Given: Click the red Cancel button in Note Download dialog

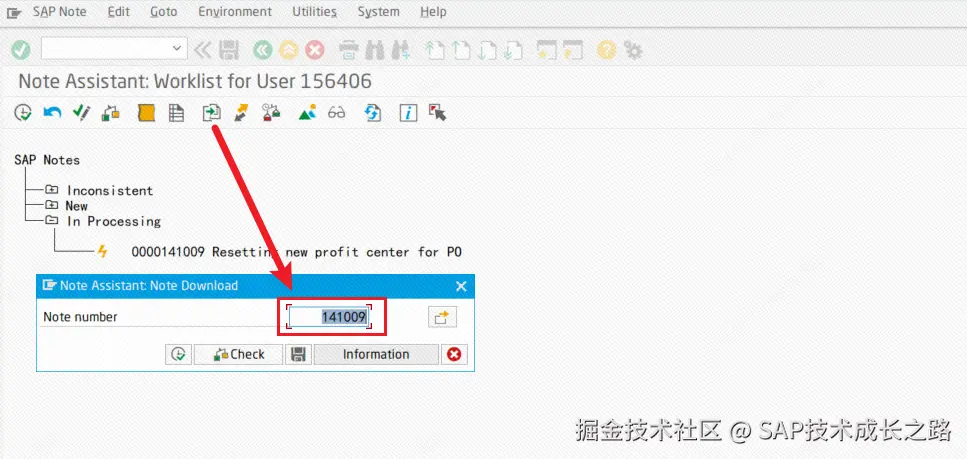Looking at the screenshot, I should [x=455, y=354].
